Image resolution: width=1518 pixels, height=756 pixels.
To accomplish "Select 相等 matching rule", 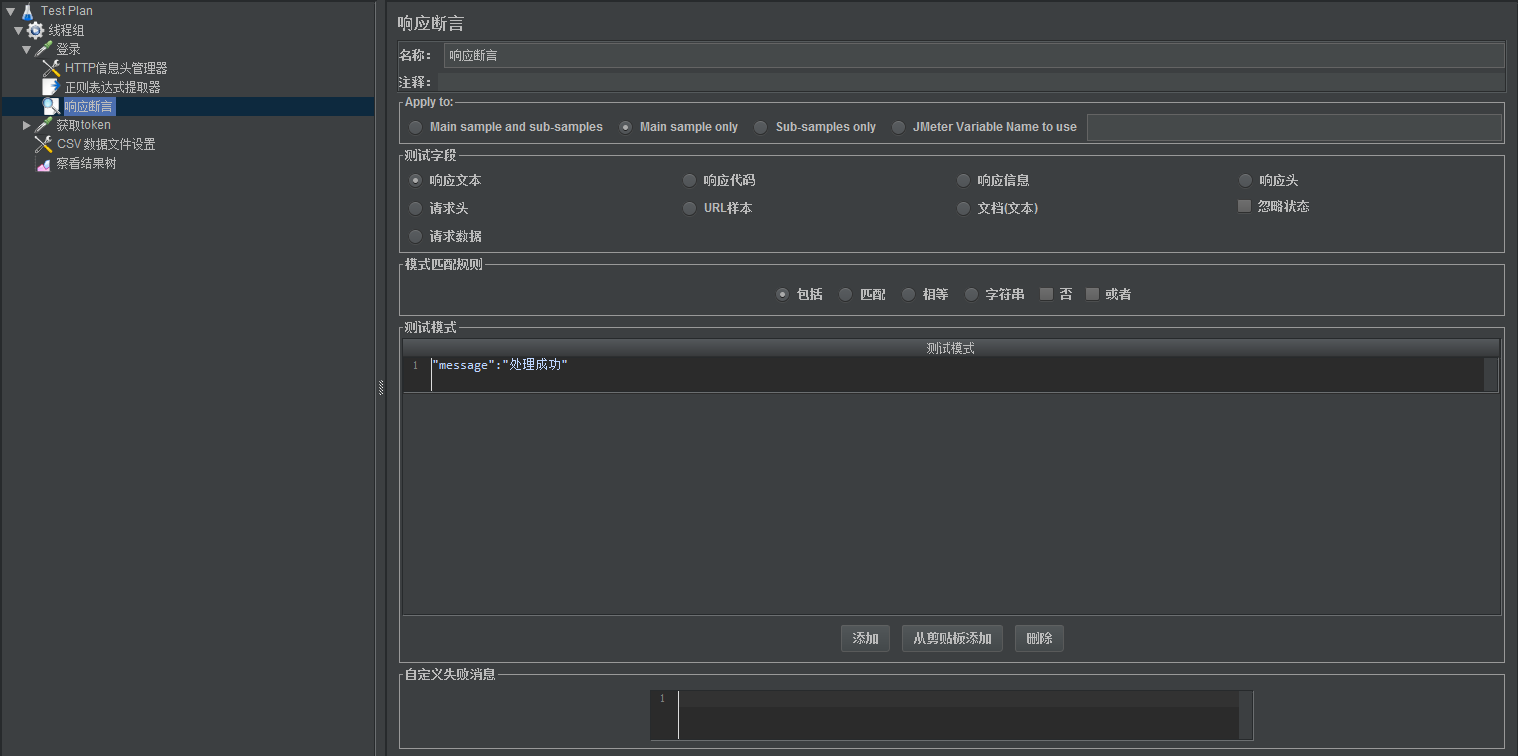I will point(925,294).
